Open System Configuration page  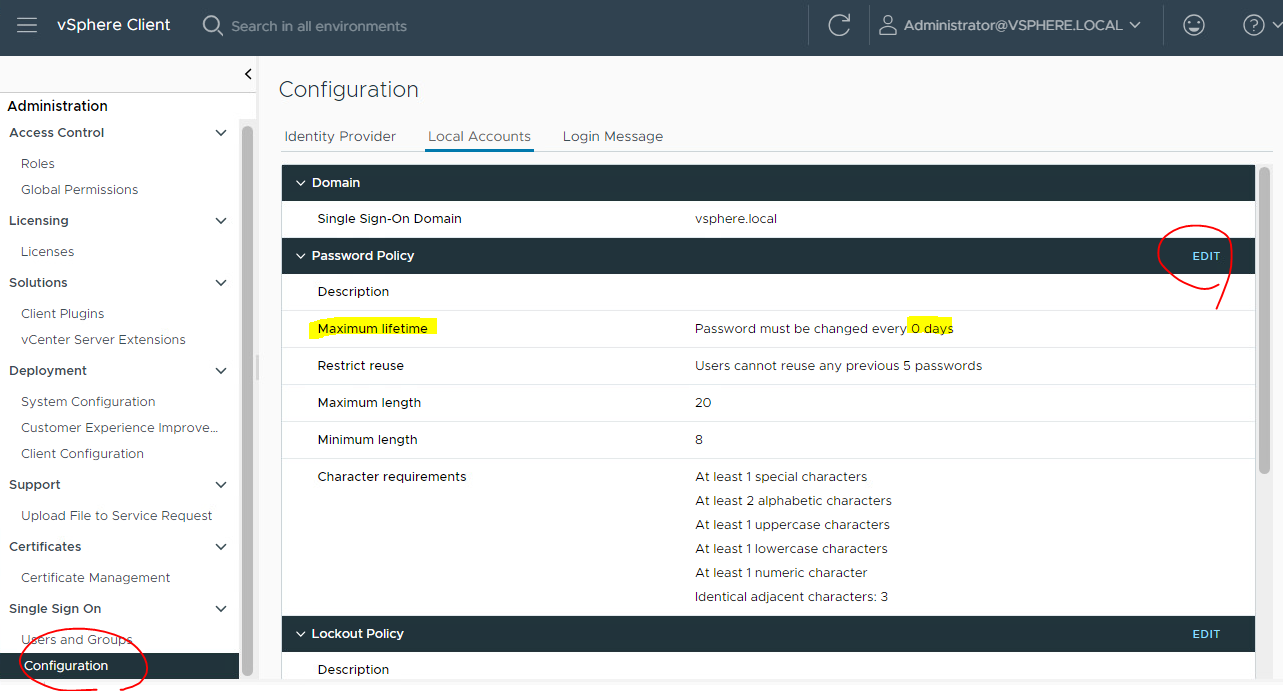click(88, 402)
